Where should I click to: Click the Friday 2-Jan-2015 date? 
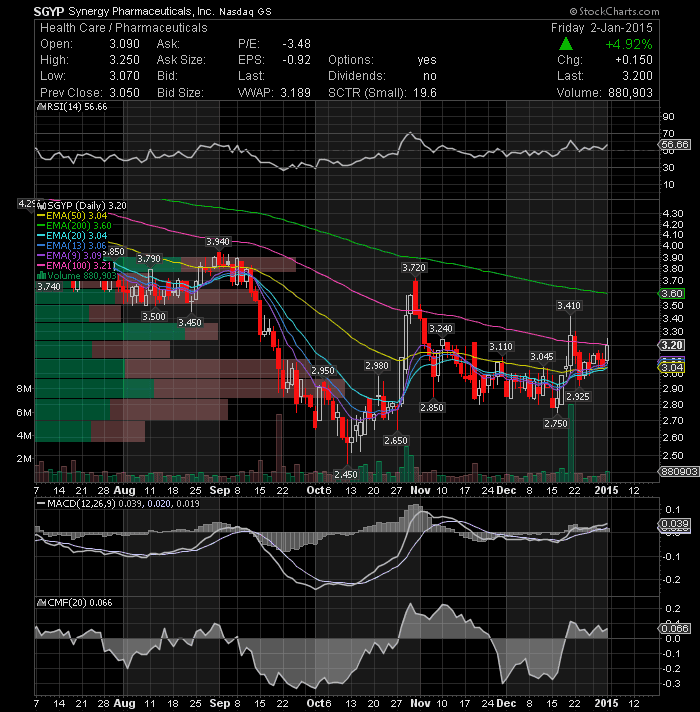coord(601,28)
